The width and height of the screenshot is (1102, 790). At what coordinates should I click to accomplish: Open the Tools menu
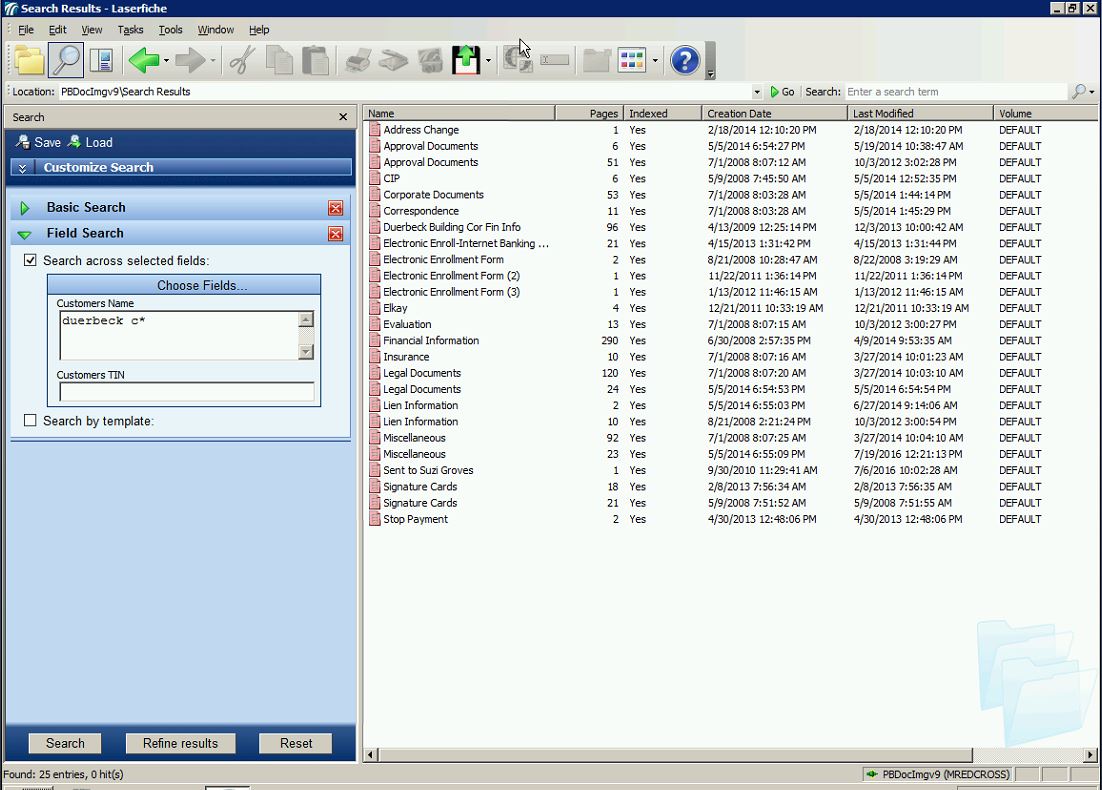tap(170, 30)
